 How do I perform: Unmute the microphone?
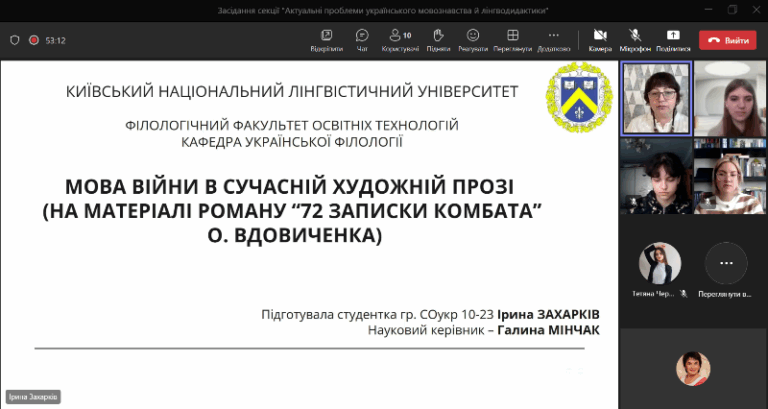(635, 40)
